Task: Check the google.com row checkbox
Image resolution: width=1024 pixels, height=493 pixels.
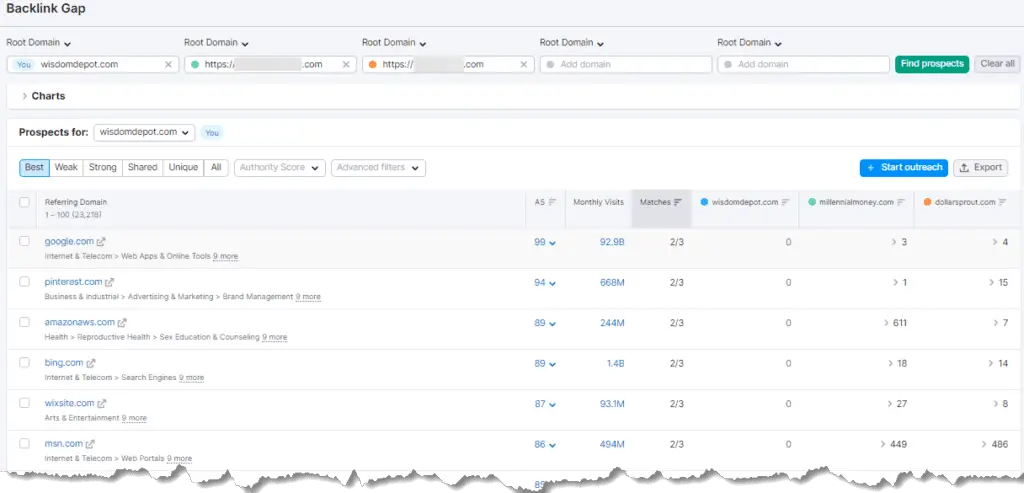Action: point(24,241)
